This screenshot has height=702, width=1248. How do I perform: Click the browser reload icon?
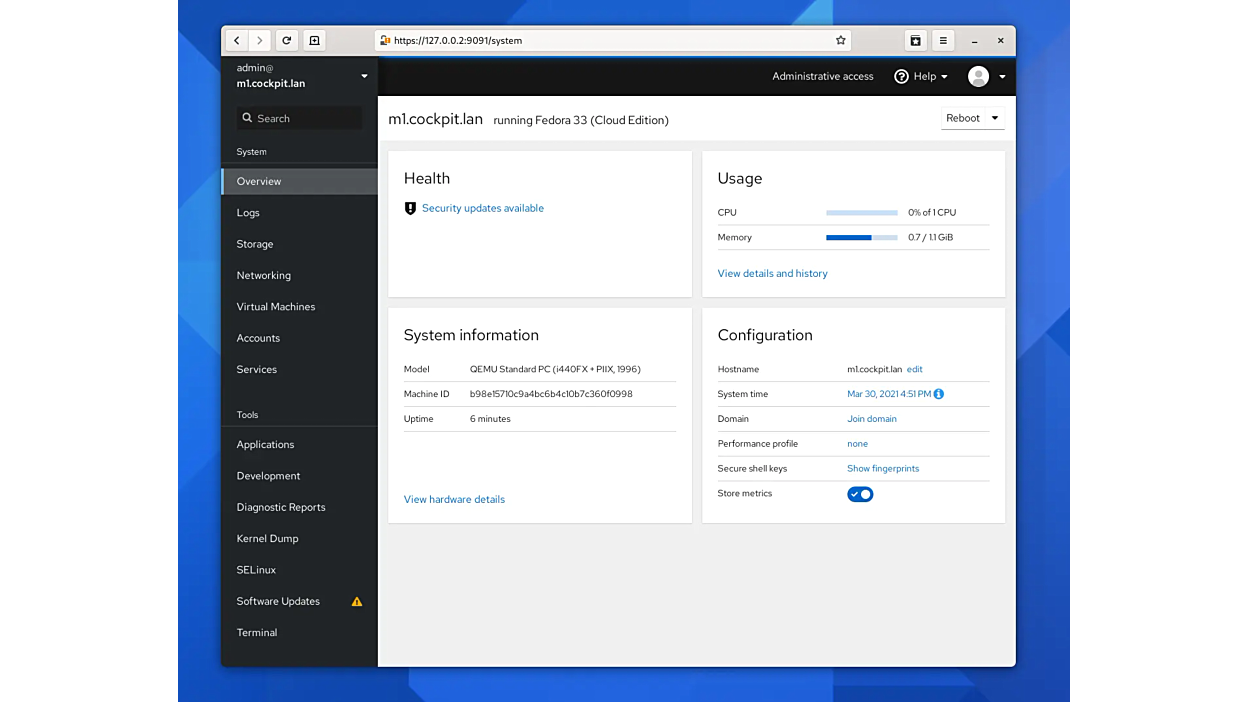pos(286,41)
